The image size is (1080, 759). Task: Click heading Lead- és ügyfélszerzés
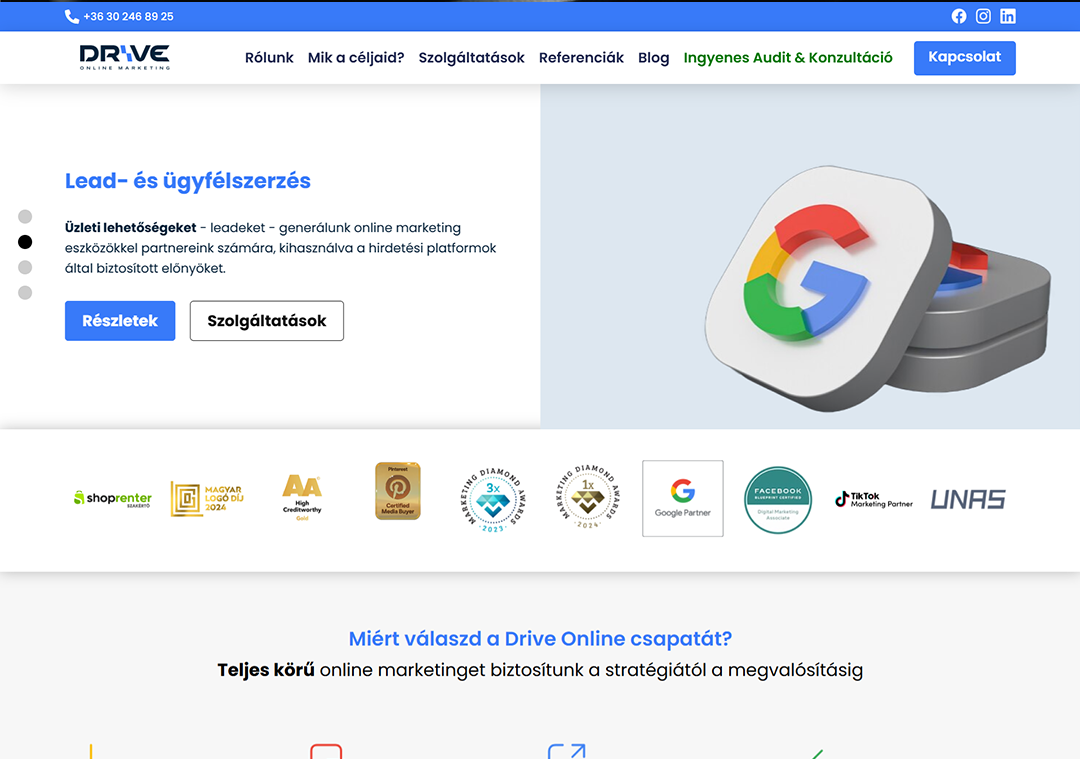188,181
